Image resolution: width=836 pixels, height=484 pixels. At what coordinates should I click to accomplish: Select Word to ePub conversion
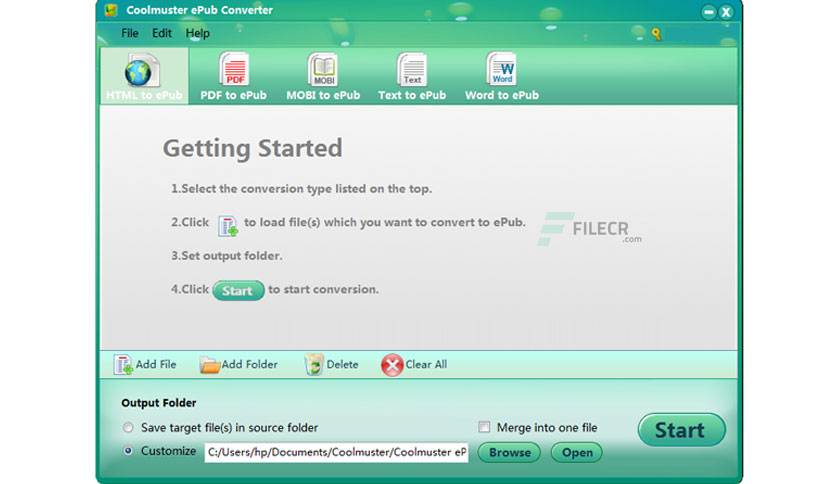pyautogui.click(x=502, y=76)
